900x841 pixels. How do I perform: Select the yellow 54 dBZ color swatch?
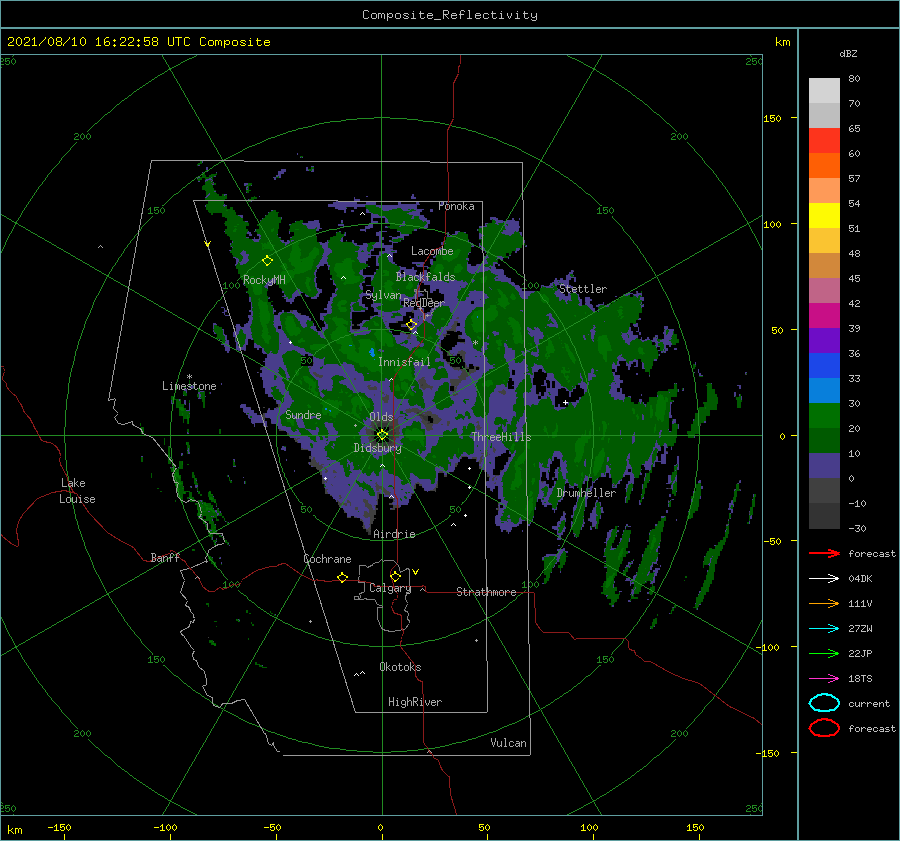[824, 215]
